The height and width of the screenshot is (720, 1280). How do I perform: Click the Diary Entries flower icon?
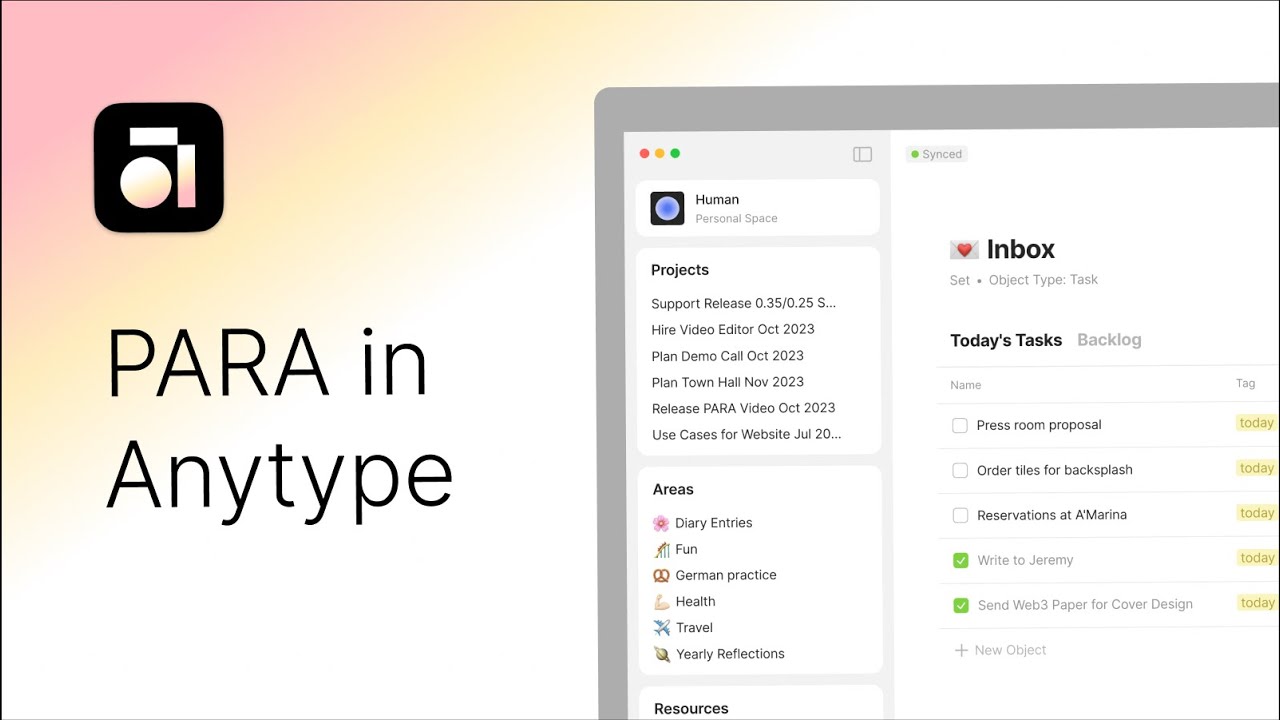[661, 523]
